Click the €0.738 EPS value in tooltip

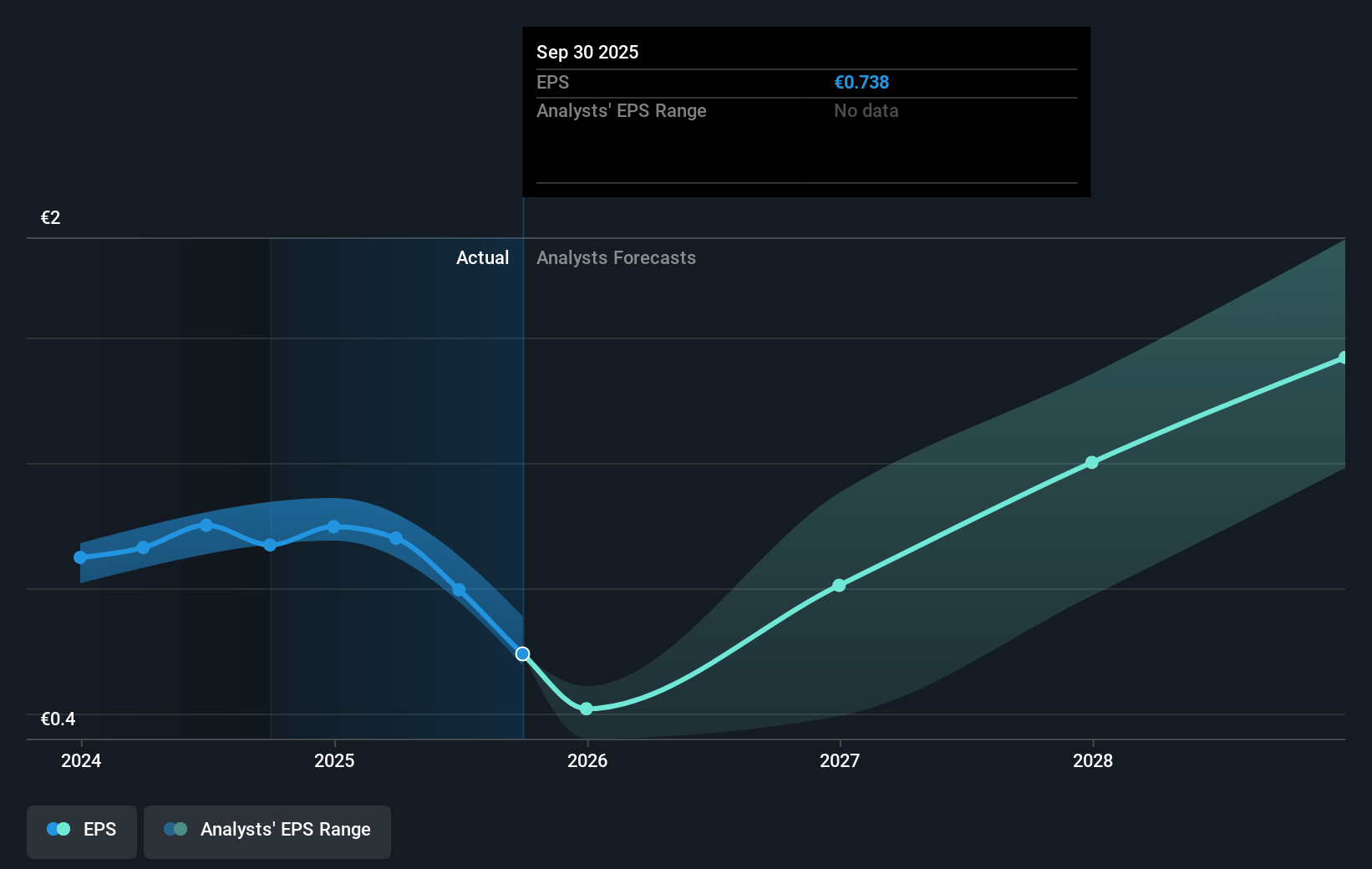point(861,83)
